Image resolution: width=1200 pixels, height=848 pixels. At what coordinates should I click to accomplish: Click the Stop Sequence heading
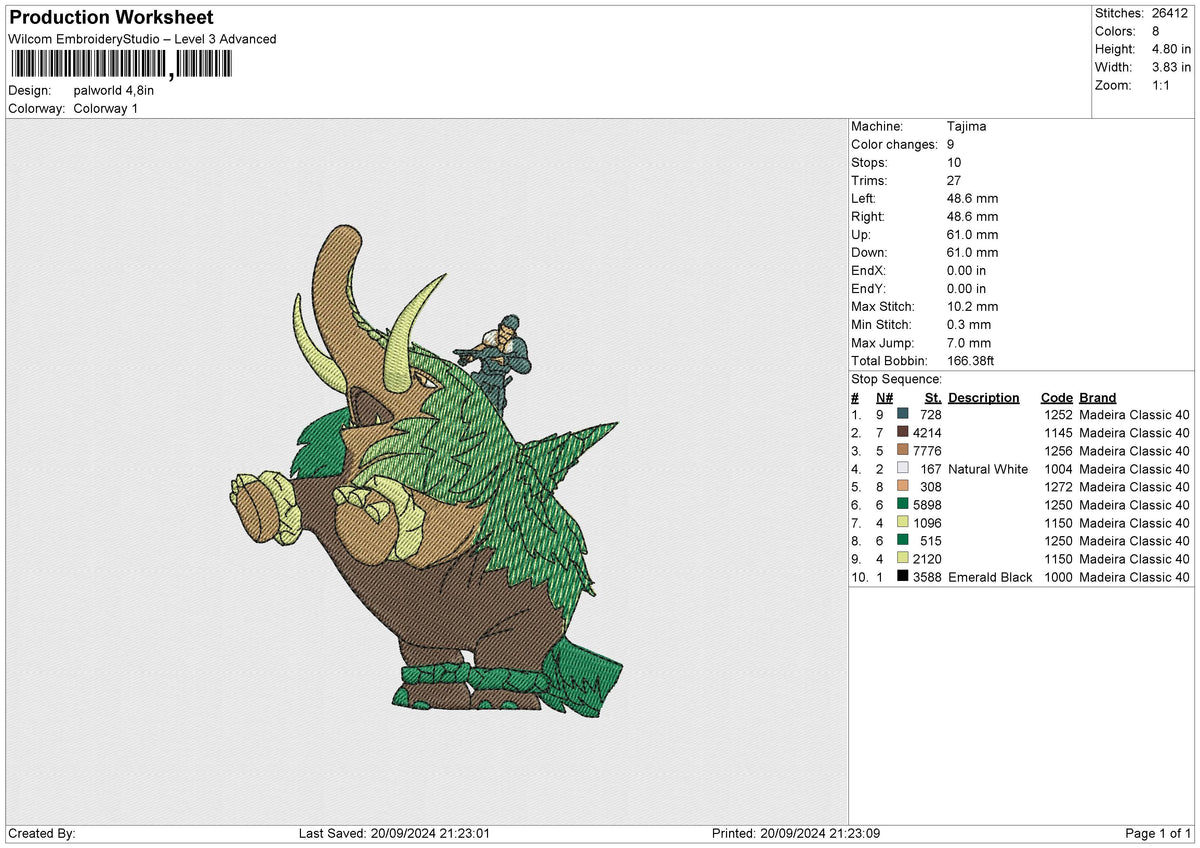[x=896, y=379]
